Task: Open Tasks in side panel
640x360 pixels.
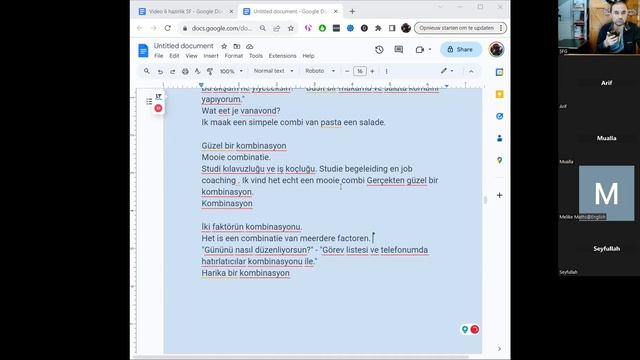Action: tap(499, 116)
